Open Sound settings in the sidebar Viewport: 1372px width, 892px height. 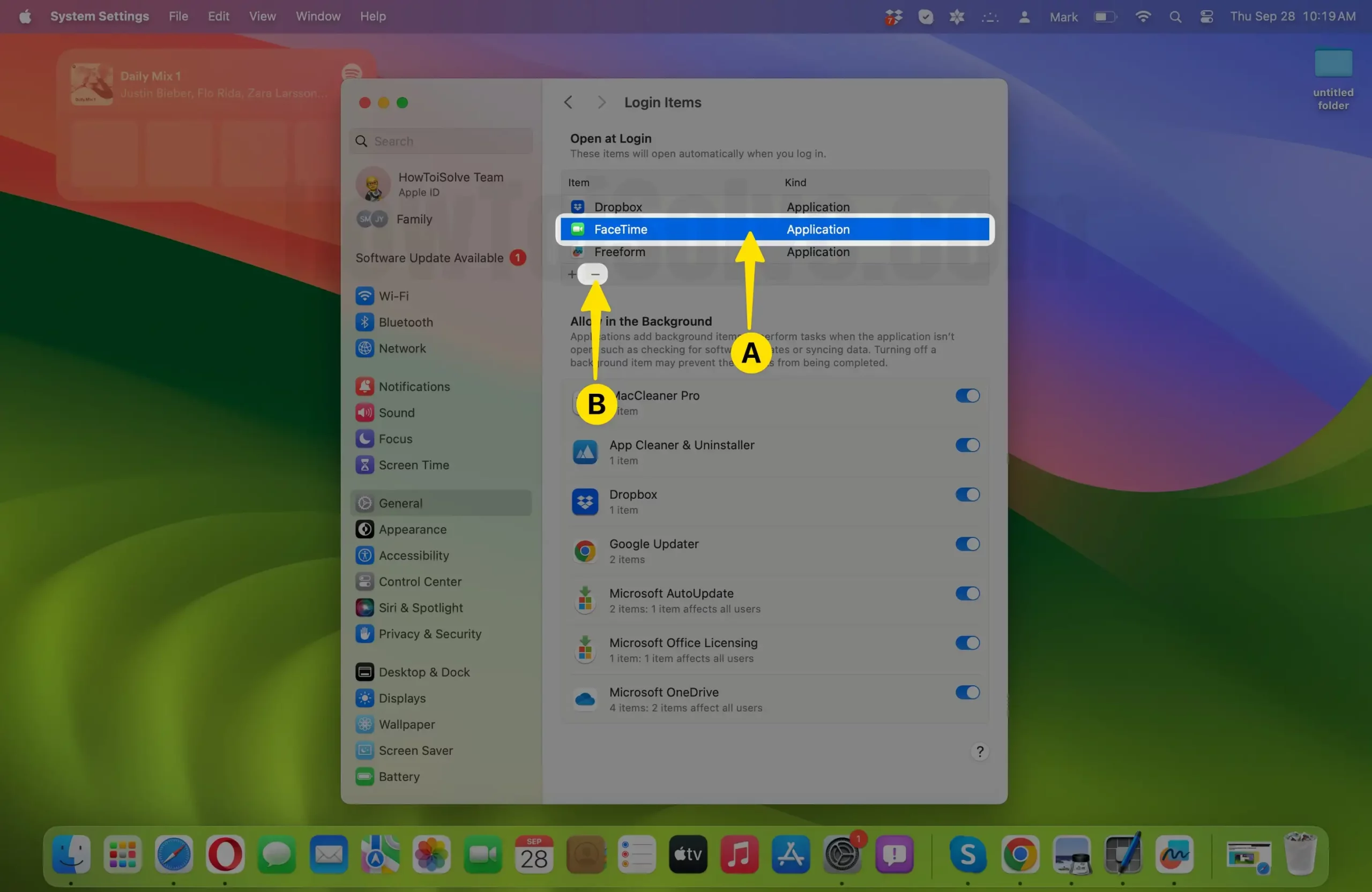tap(441, 413)
